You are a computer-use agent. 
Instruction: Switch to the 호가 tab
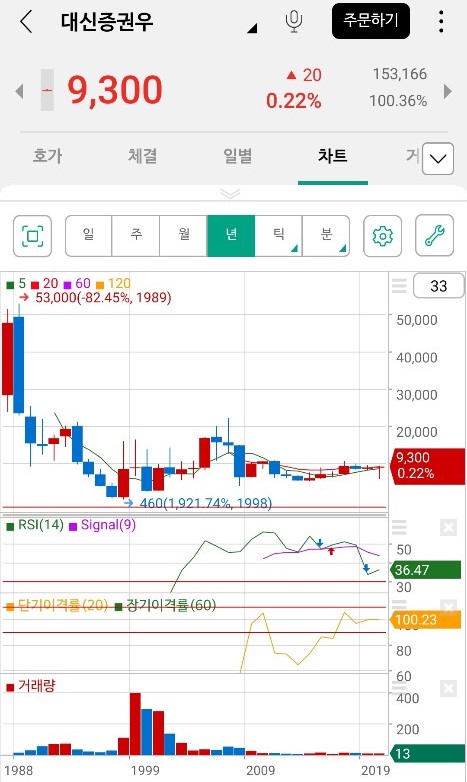click(47, 156)
